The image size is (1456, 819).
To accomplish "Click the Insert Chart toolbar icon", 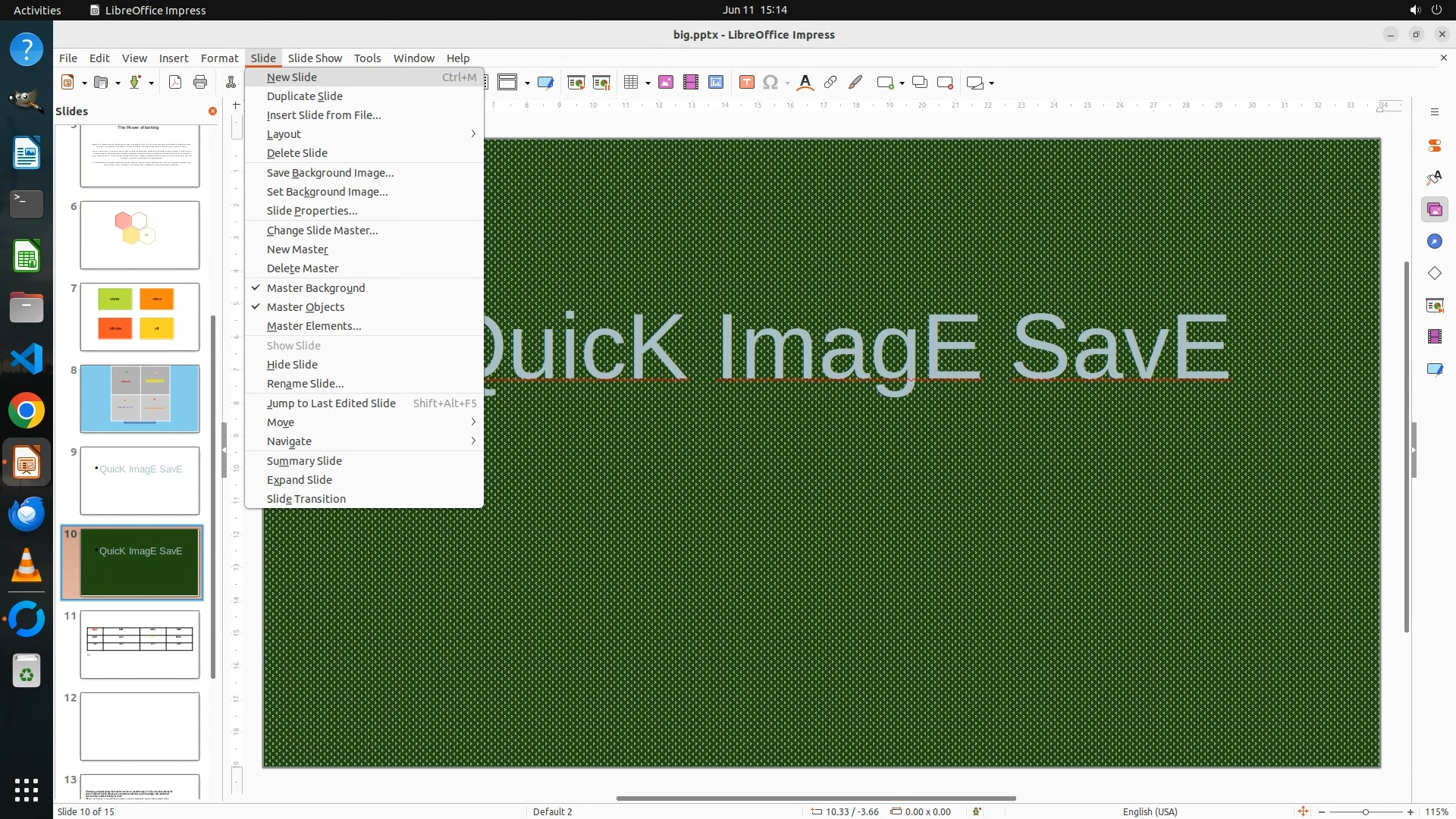I will coord(716,83).
